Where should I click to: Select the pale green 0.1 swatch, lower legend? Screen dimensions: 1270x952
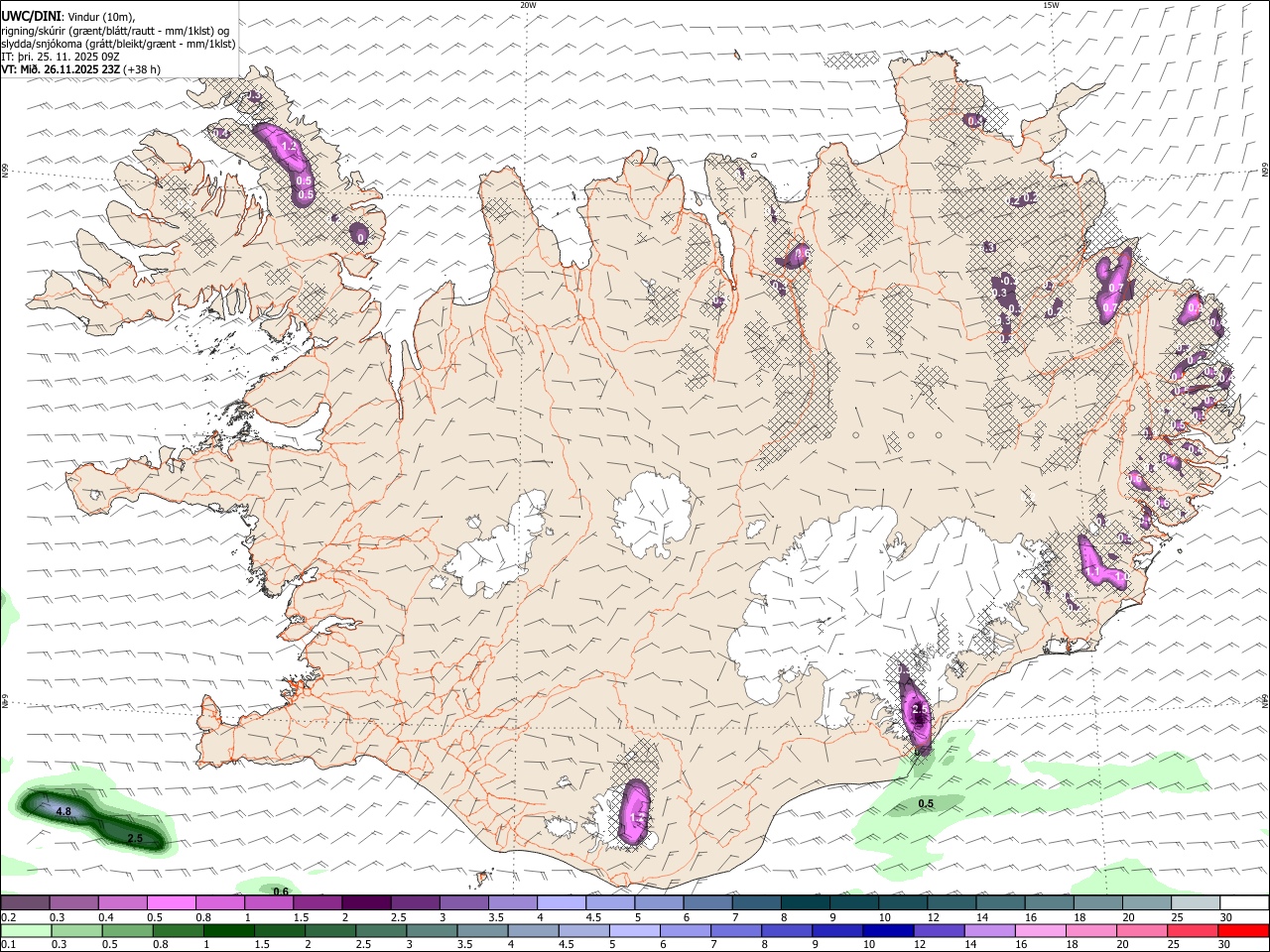pos(27,931)
